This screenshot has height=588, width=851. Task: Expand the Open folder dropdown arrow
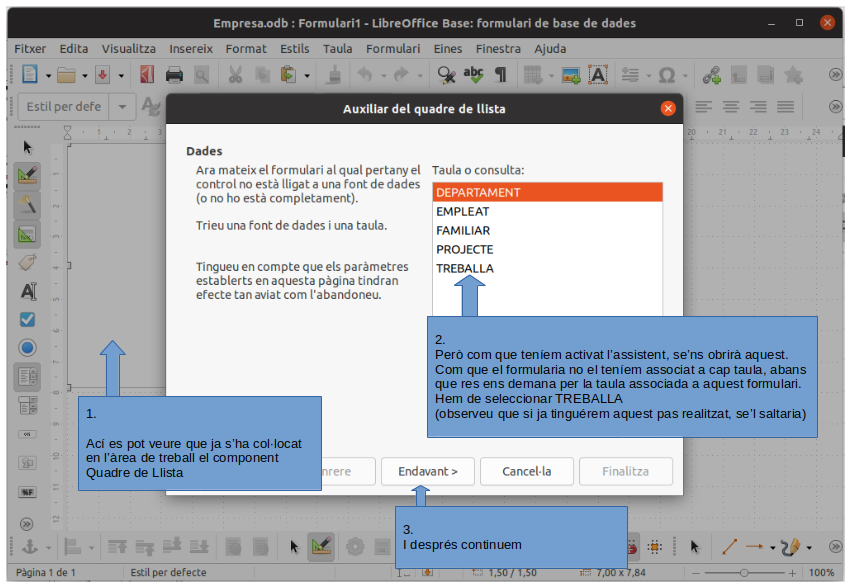[85, 76]
